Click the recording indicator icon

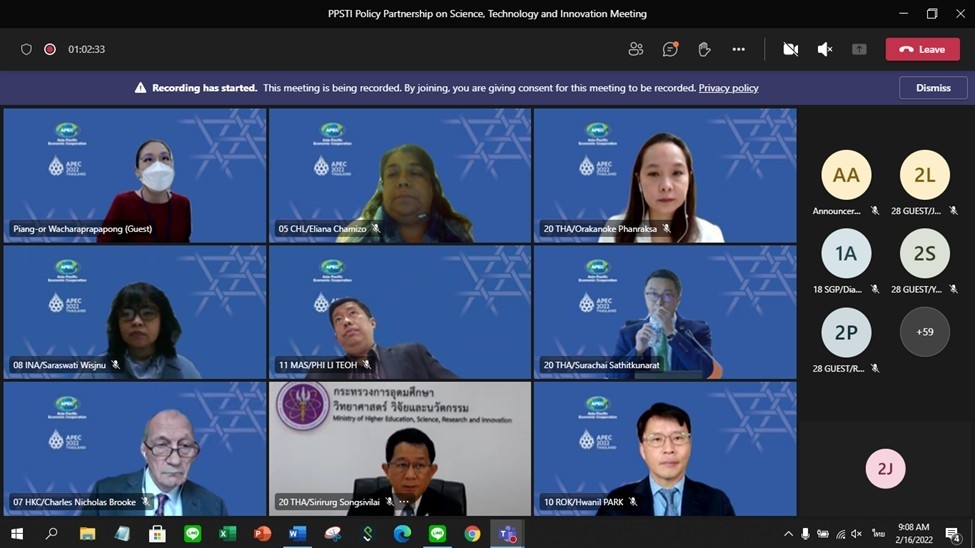pos(50,49)
